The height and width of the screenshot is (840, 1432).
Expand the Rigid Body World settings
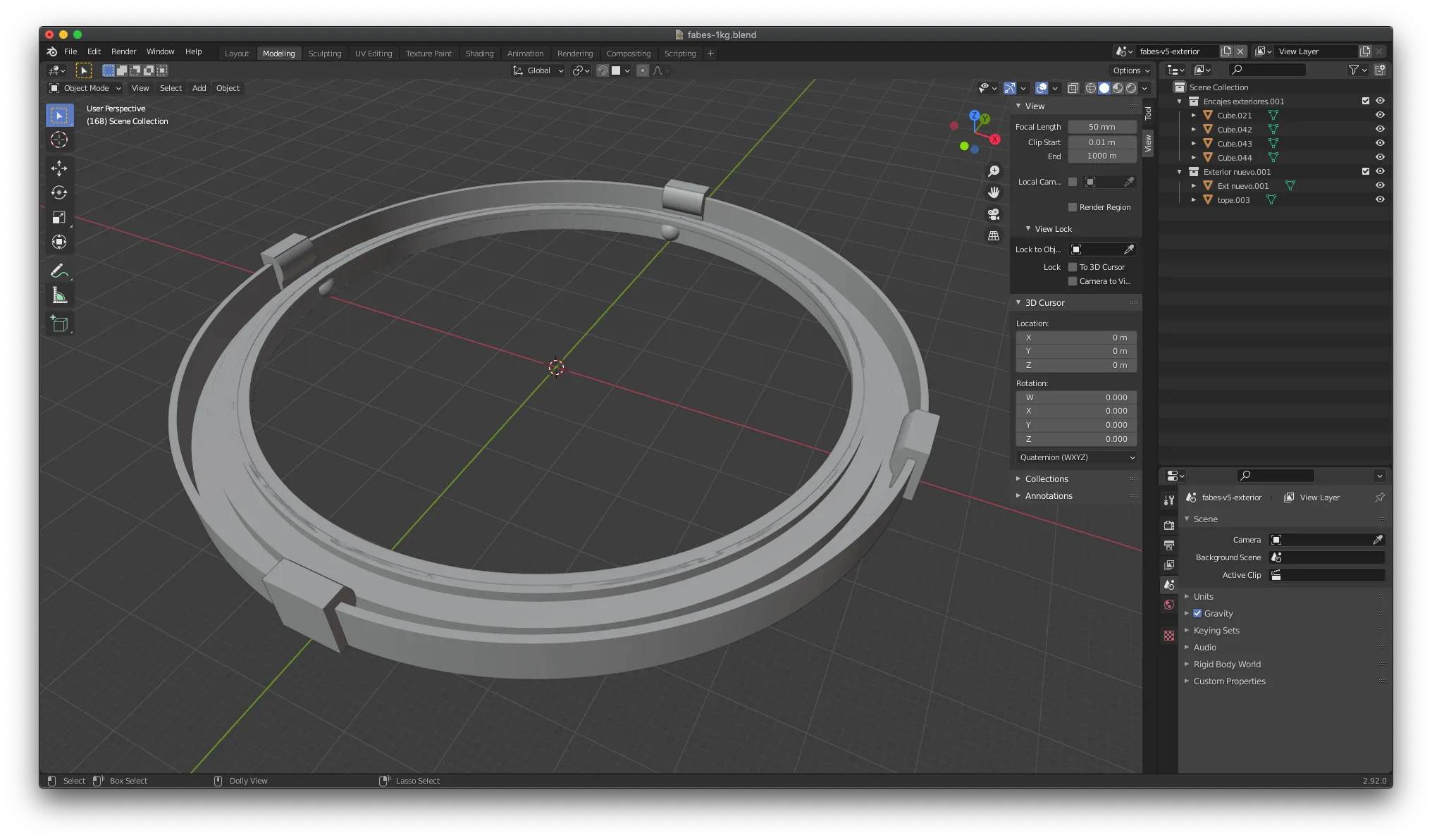1226,664
